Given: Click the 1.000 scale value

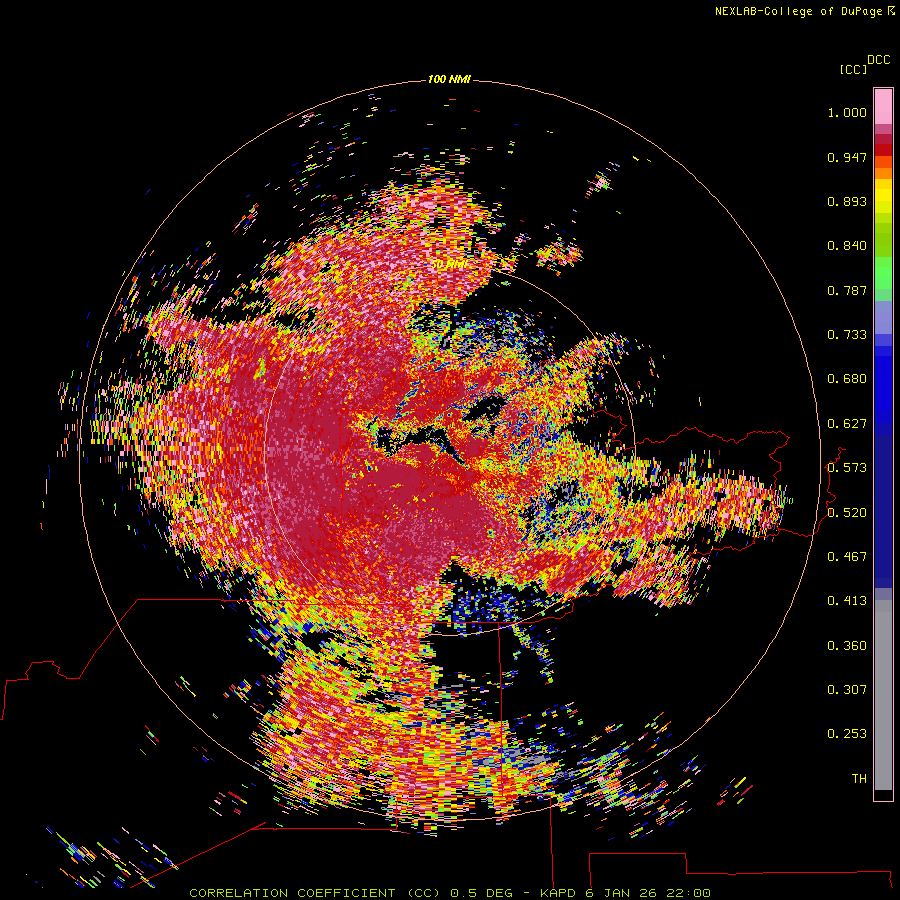Looking at the screenshot, I should 847,112.
